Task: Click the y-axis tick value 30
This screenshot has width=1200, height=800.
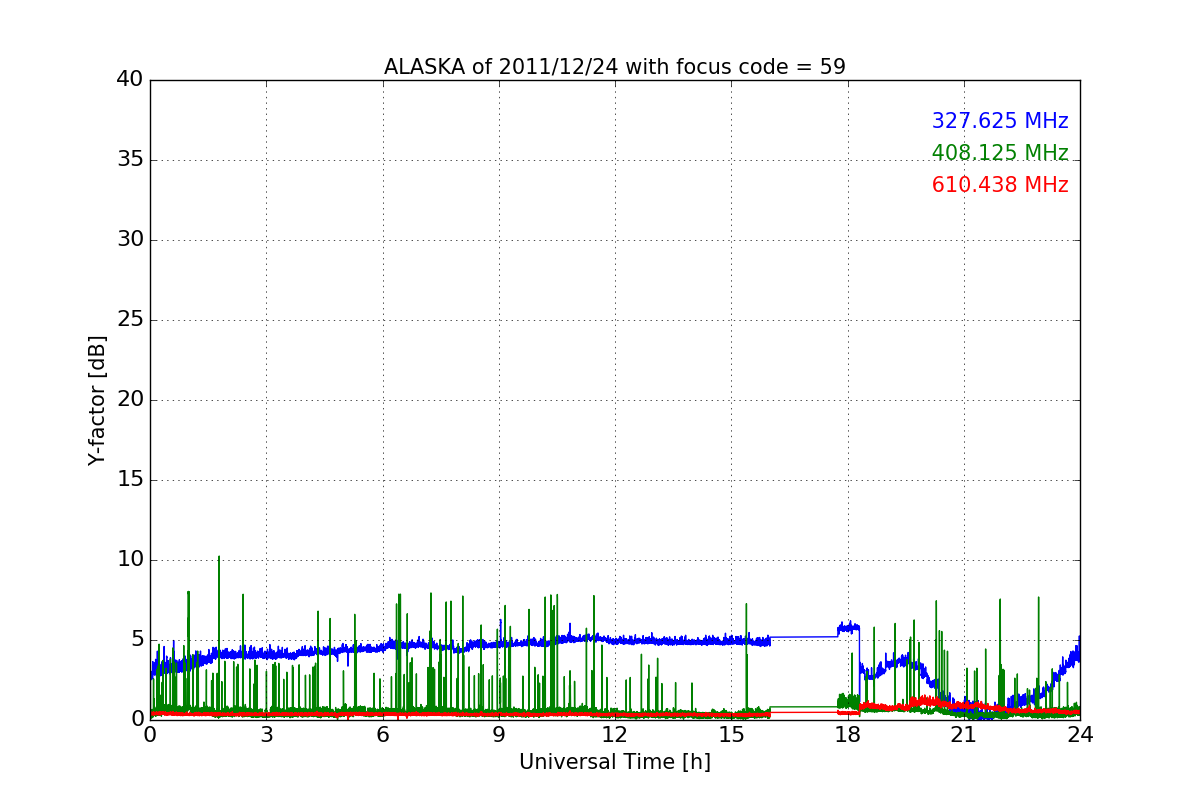Action: (x=130, y=240)
